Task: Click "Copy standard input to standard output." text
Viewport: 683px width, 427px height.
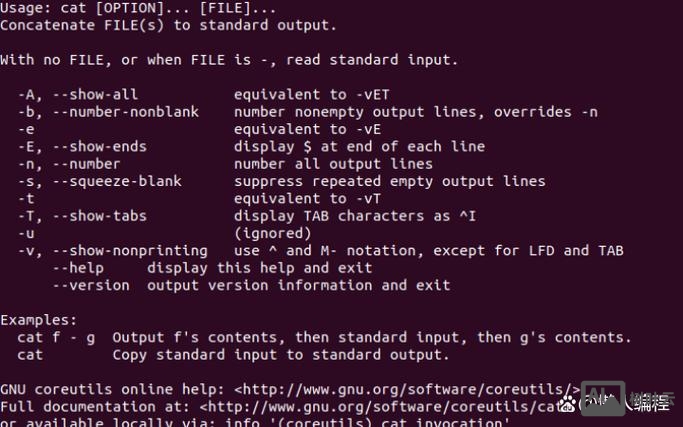Action: [281, 355]
